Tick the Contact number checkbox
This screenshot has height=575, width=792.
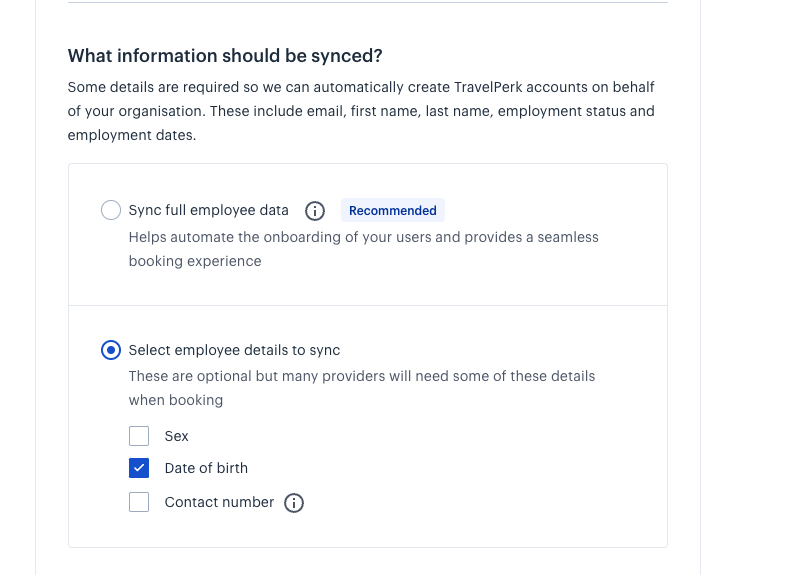[139, 502]
